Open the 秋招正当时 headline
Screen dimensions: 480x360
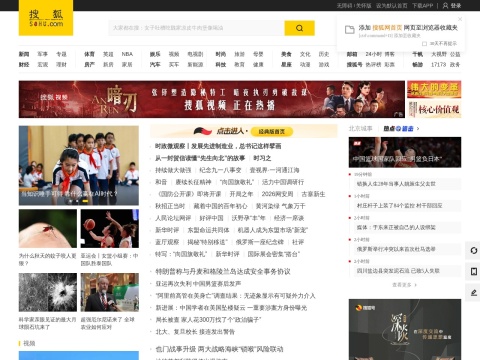click(x=170, y=206)
